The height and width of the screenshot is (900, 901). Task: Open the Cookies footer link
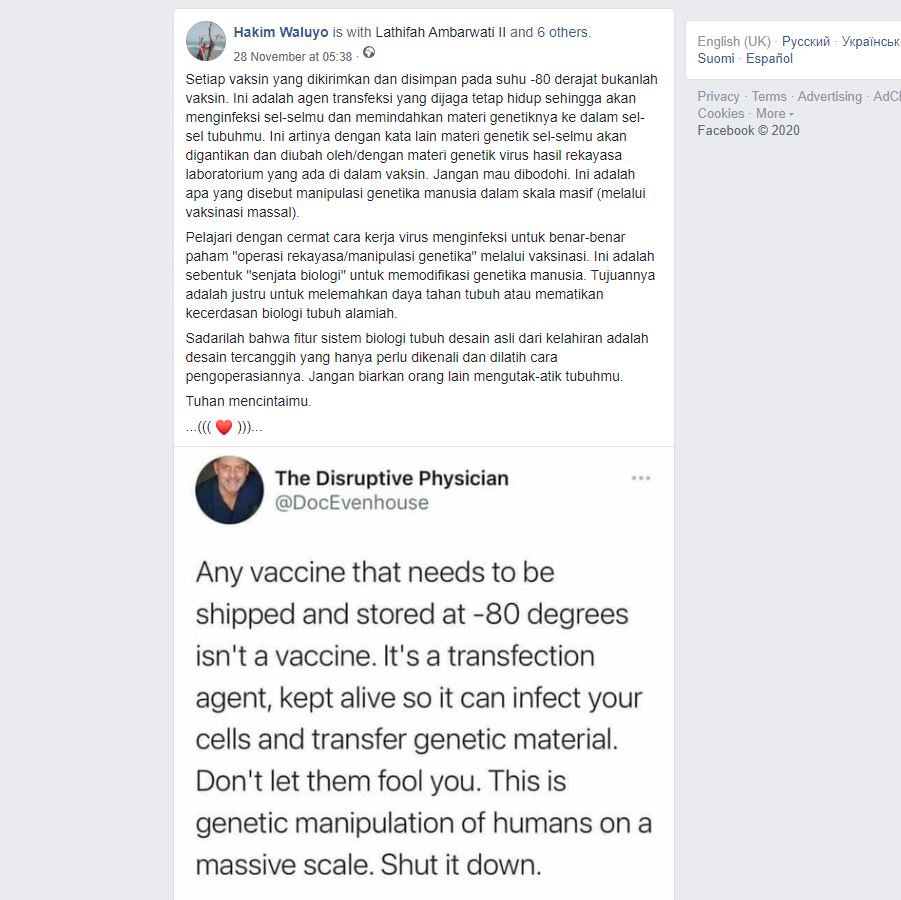721,113
